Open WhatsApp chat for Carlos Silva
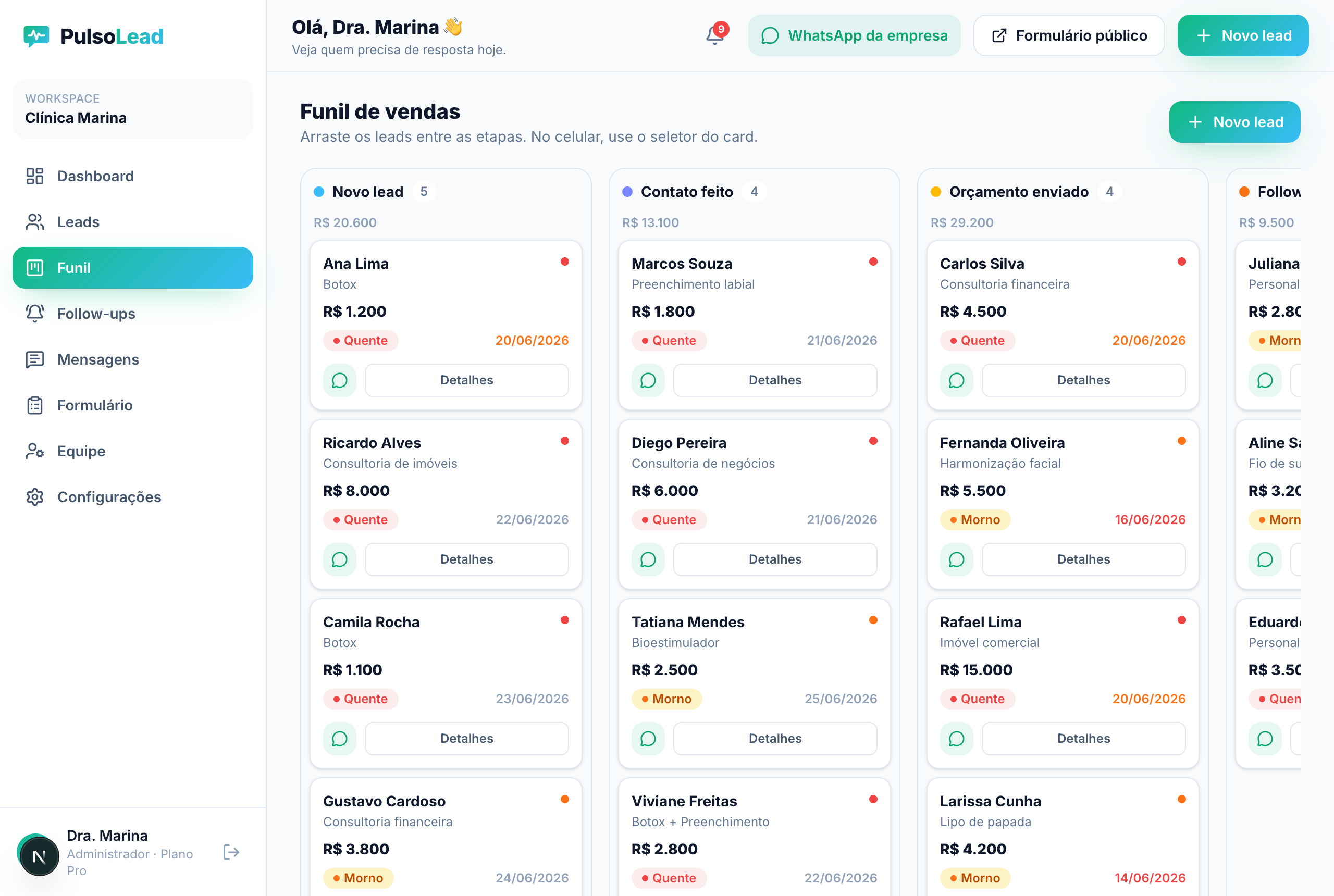The image size is (1334, 896). click(x=957, y=380)
